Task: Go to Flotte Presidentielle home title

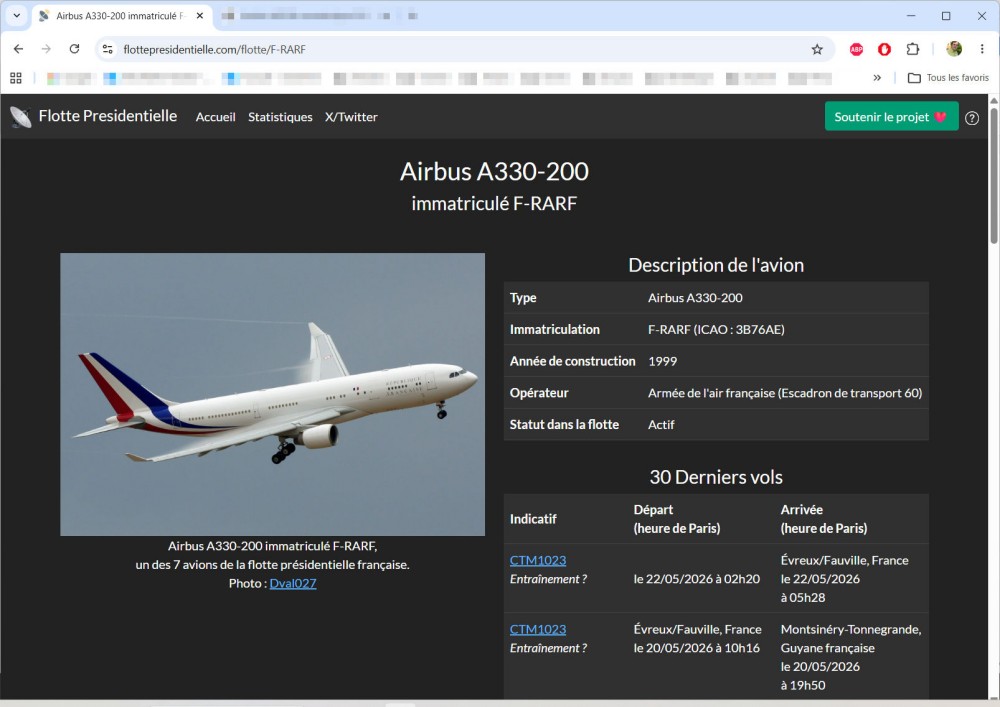Action: tap(108, 116)
